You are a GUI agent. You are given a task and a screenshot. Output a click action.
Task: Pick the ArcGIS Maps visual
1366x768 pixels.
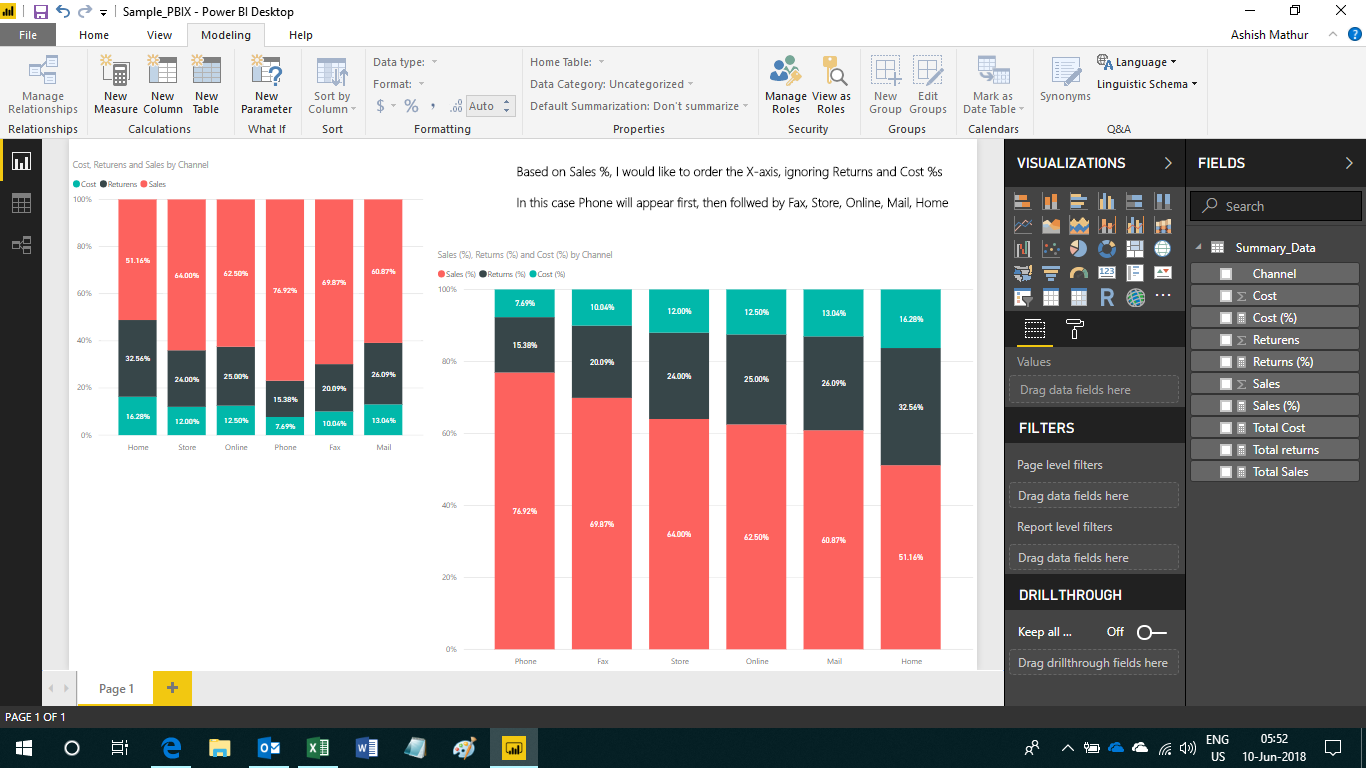click(x=1135, y=297)
